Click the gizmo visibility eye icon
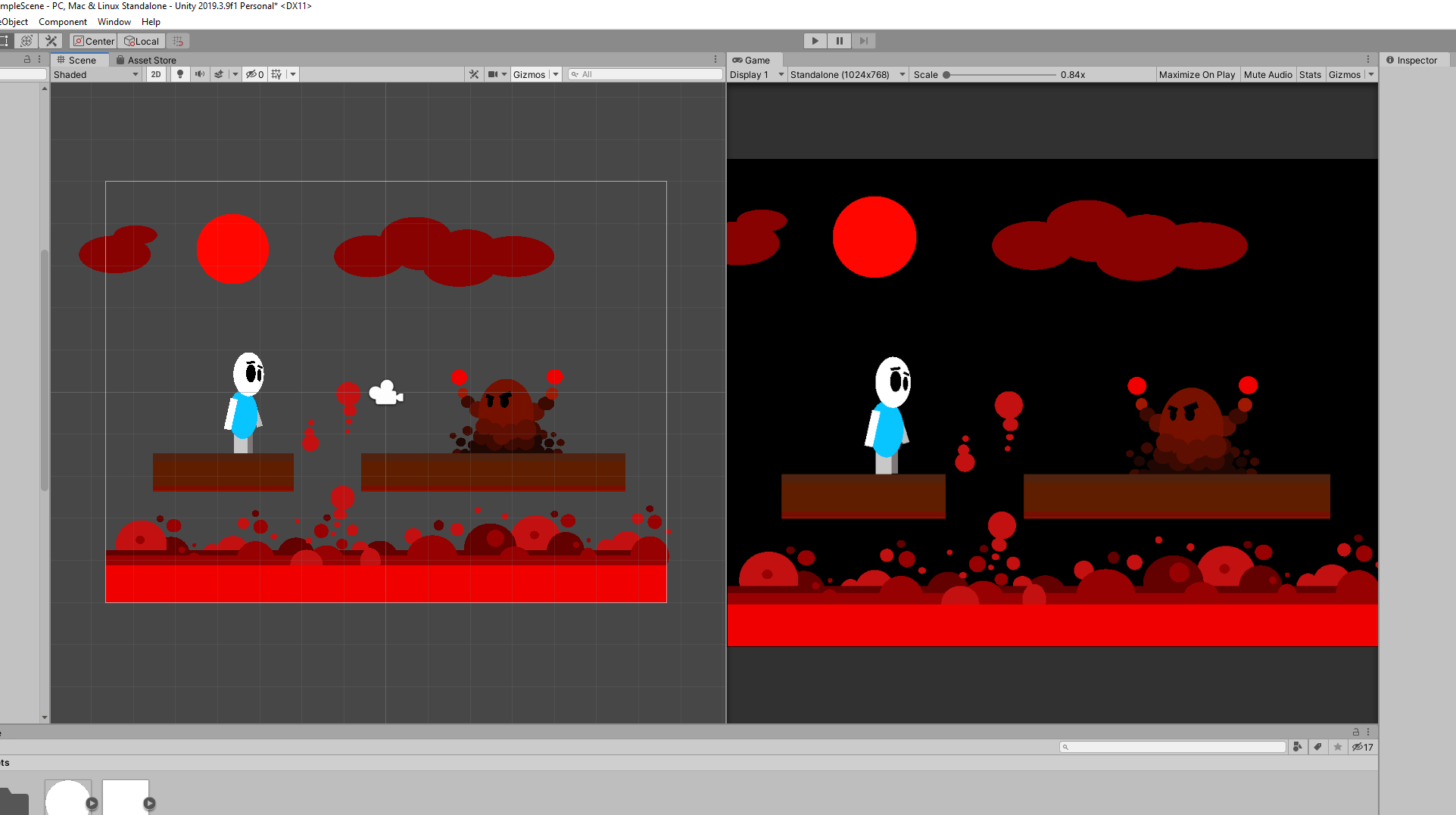1456x815 pixels. 252,73
